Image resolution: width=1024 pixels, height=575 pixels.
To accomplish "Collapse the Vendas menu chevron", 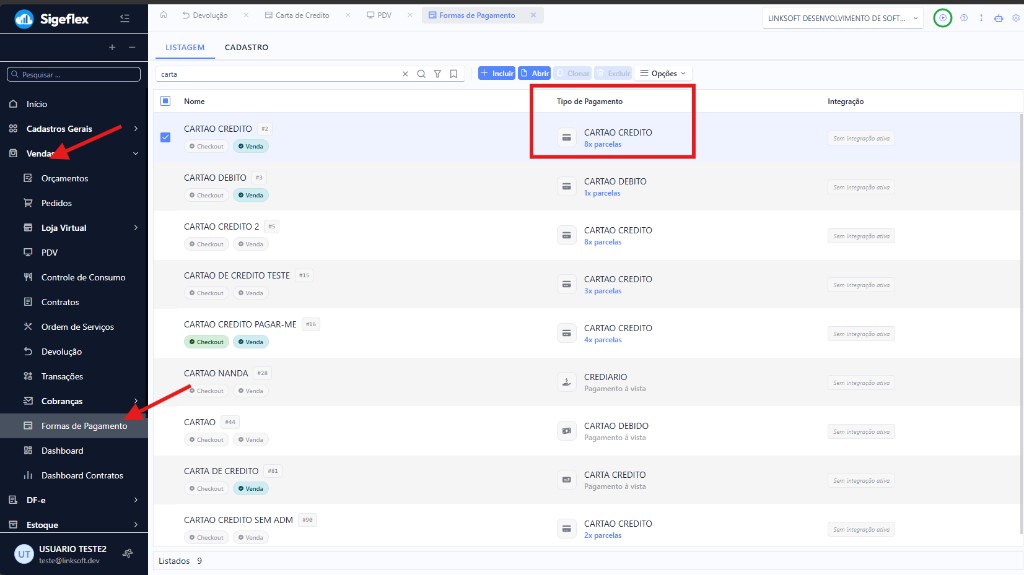I will click(x=136, y=154).
